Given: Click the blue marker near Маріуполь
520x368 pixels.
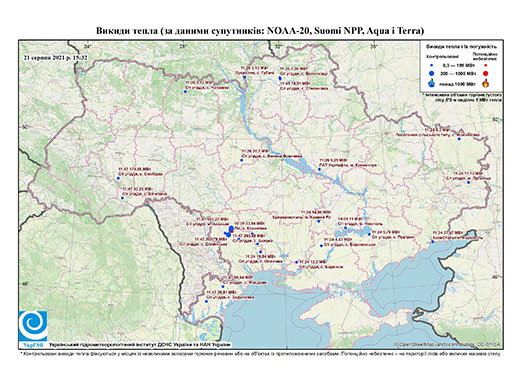Looking at the screenshot, I should (x=433, y=242).
